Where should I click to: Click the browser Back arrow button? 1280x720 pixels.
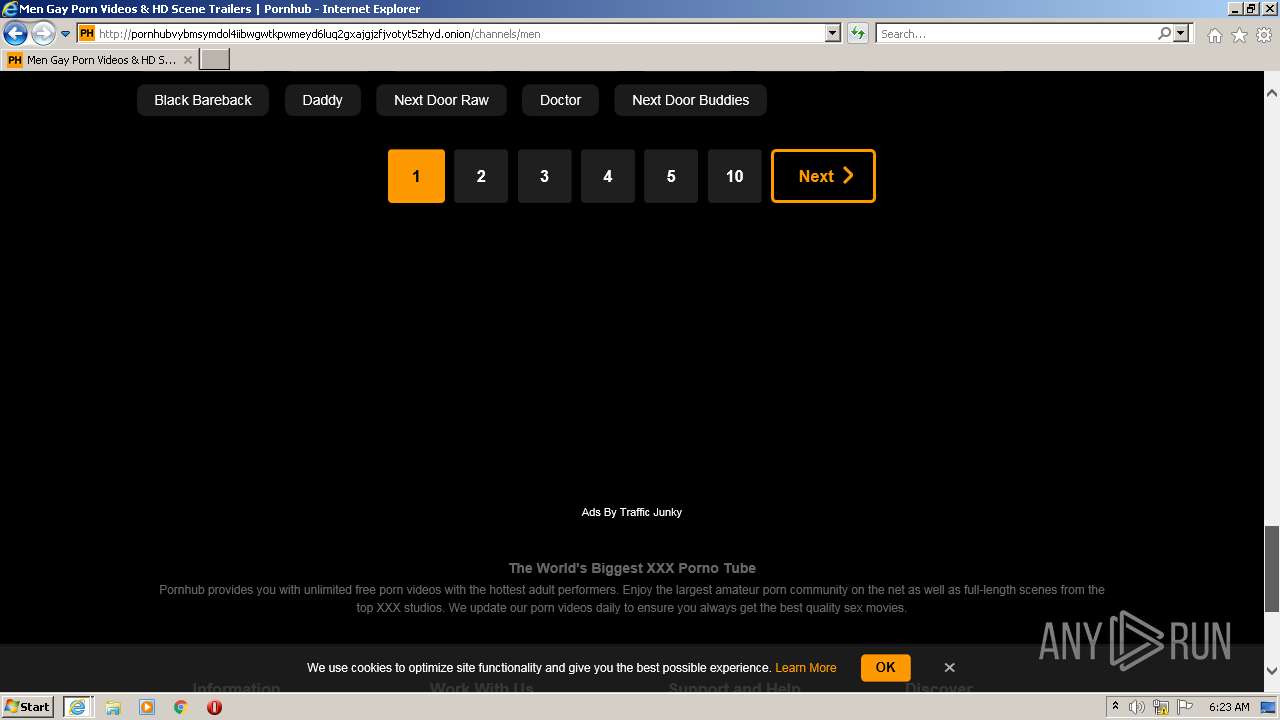(15, 34)
